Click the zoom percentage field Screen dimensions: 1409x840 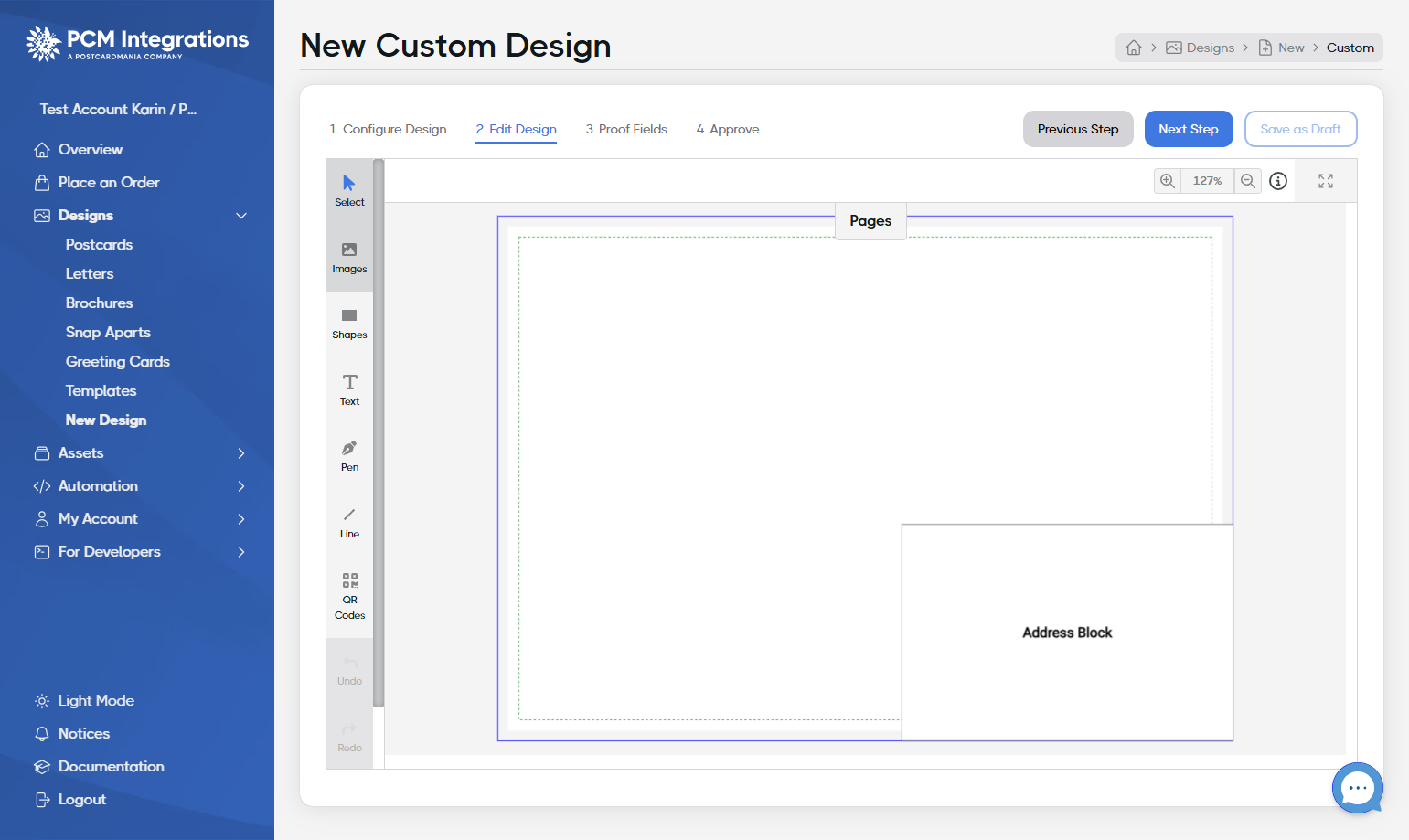(1208, 181)
